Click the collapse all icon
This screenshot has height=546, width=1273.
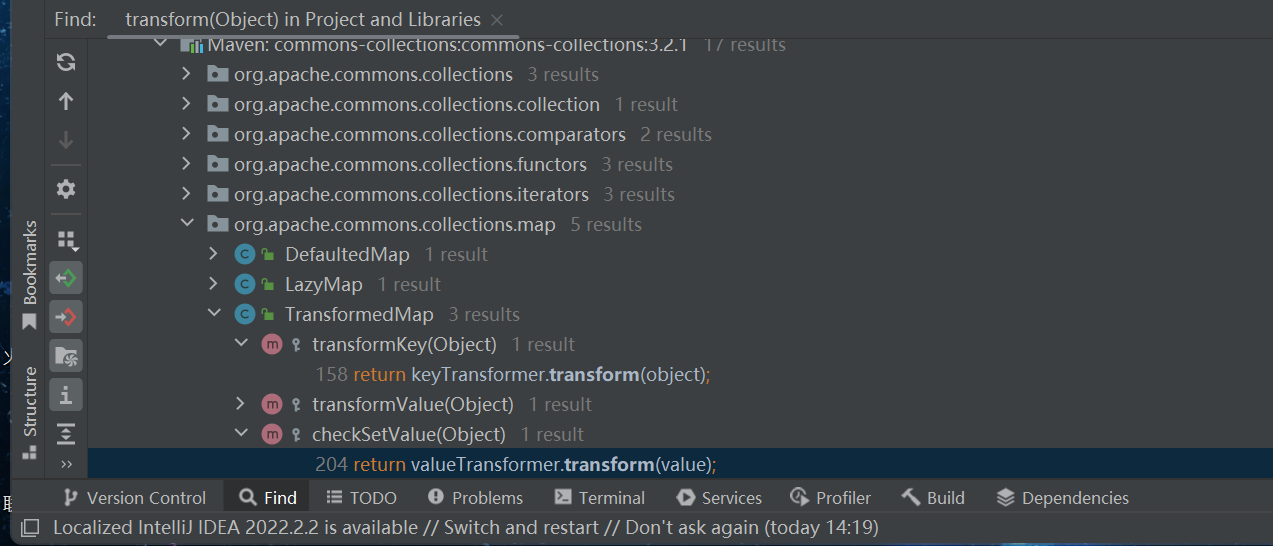coord(66,433)
